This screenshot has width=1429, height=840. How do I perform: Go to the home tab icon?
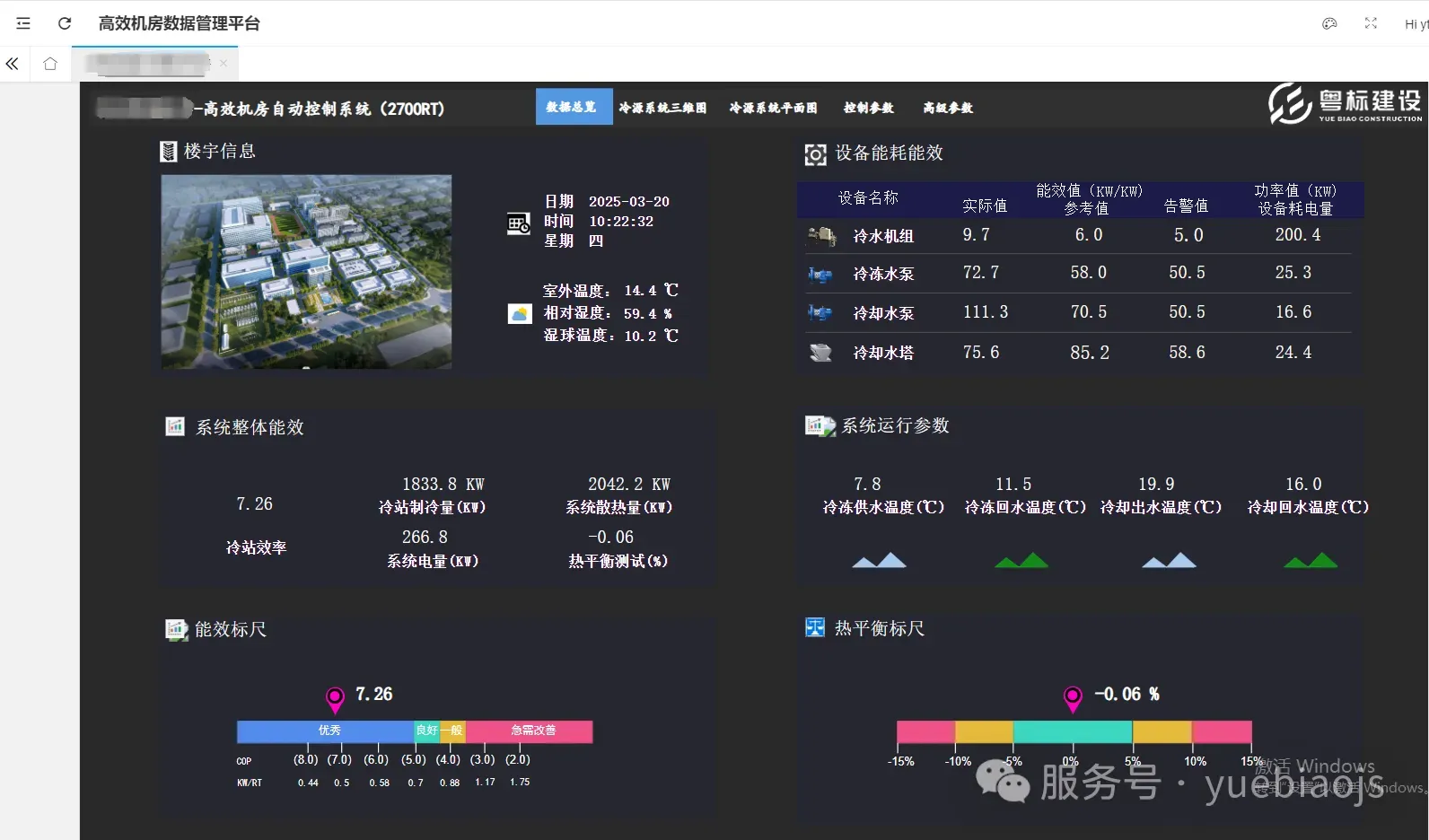50,64
